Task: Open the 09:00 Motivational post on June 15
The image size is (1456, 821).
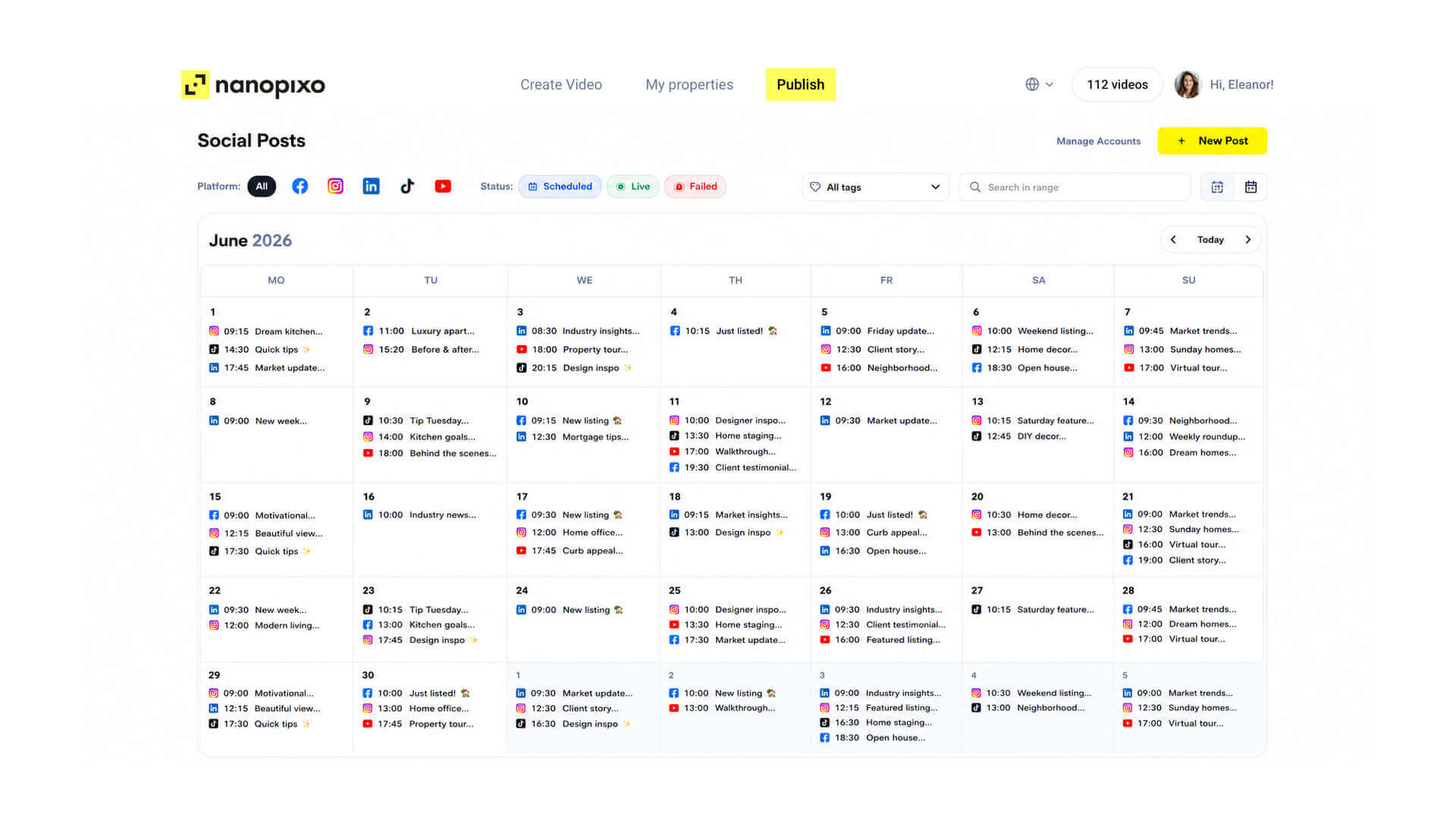Action: 262,516
